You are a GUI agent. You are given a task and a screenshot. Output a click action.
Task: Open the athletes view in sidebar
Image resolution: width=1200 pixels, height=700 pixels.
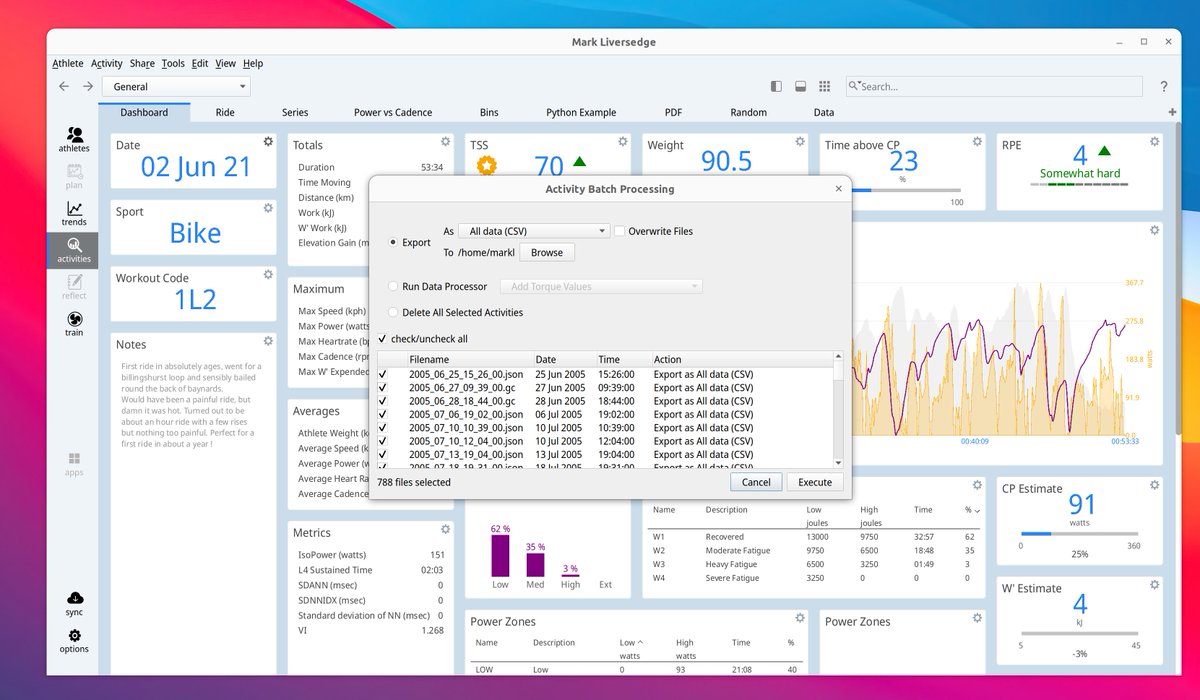click(74, 139)
